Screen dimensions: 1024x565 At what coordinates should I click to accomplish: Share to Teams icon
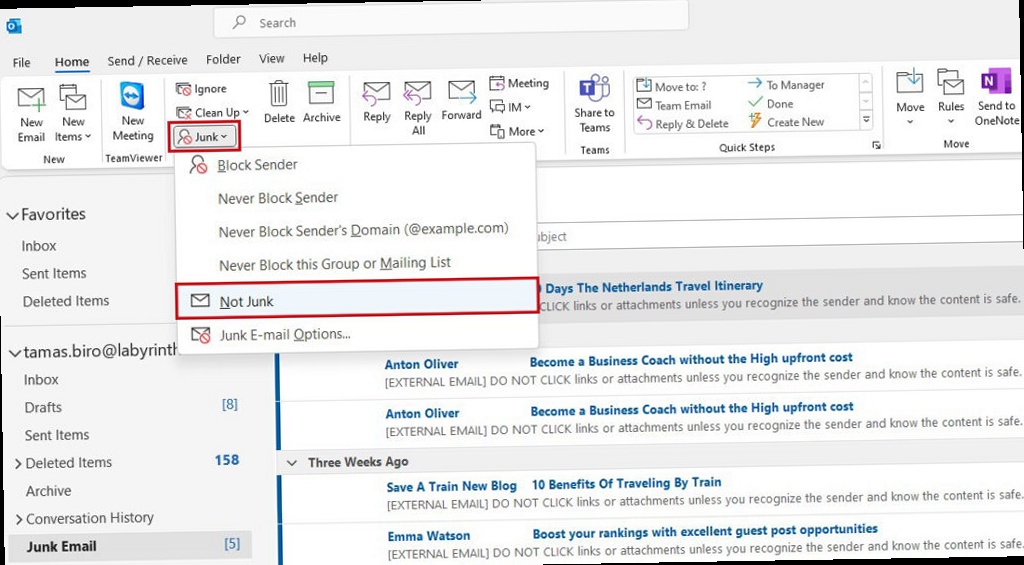coord(595,90)
